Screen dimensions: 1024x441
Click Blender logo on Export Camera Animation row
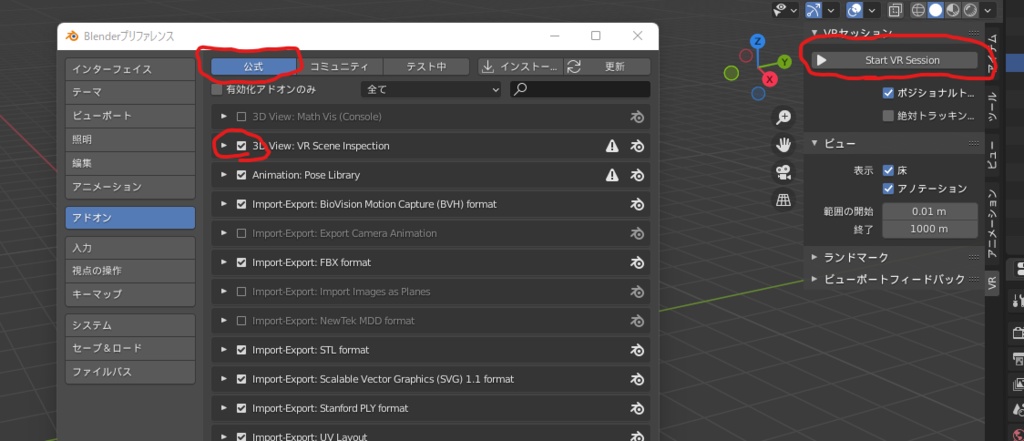pyautogui.click(x=637, y=233)
